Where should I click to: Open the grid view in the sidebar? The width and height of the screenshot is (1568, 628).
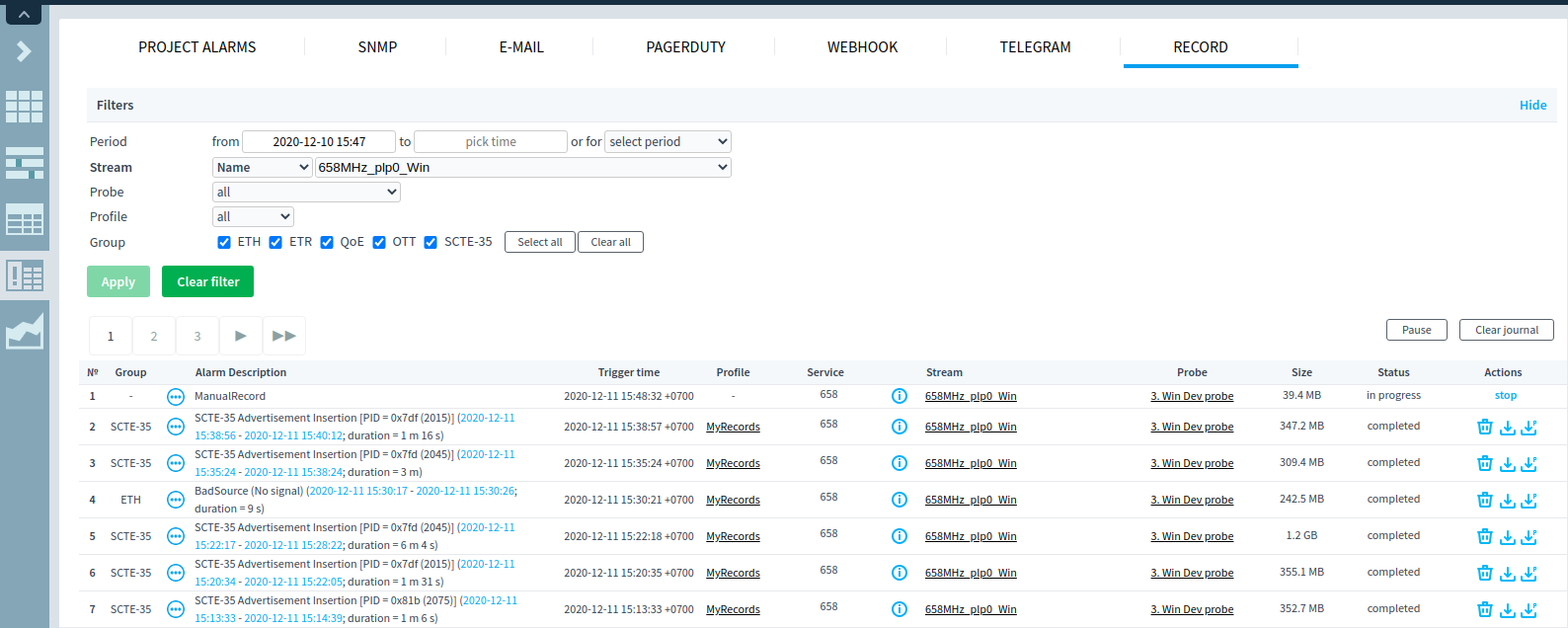coord(25,107)
